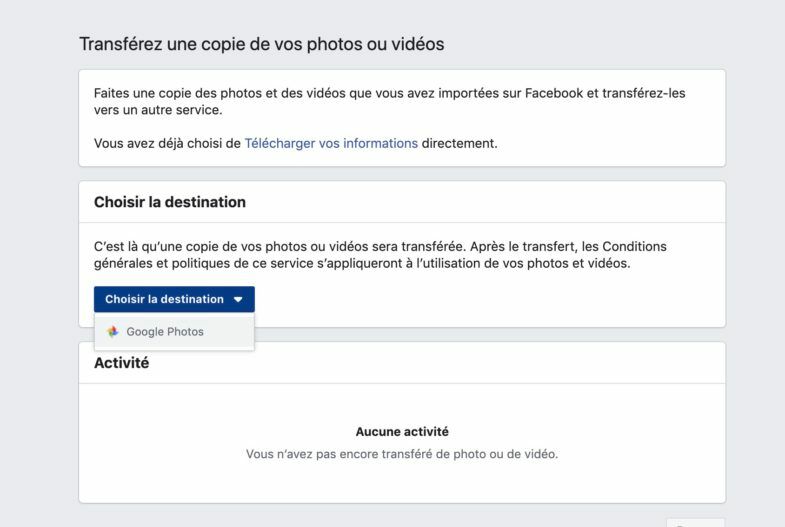The width and height of the screenshot is (785, 527).
Task: Click the Activité section heading
Action: pyautogui.click(x=122, y=363)
